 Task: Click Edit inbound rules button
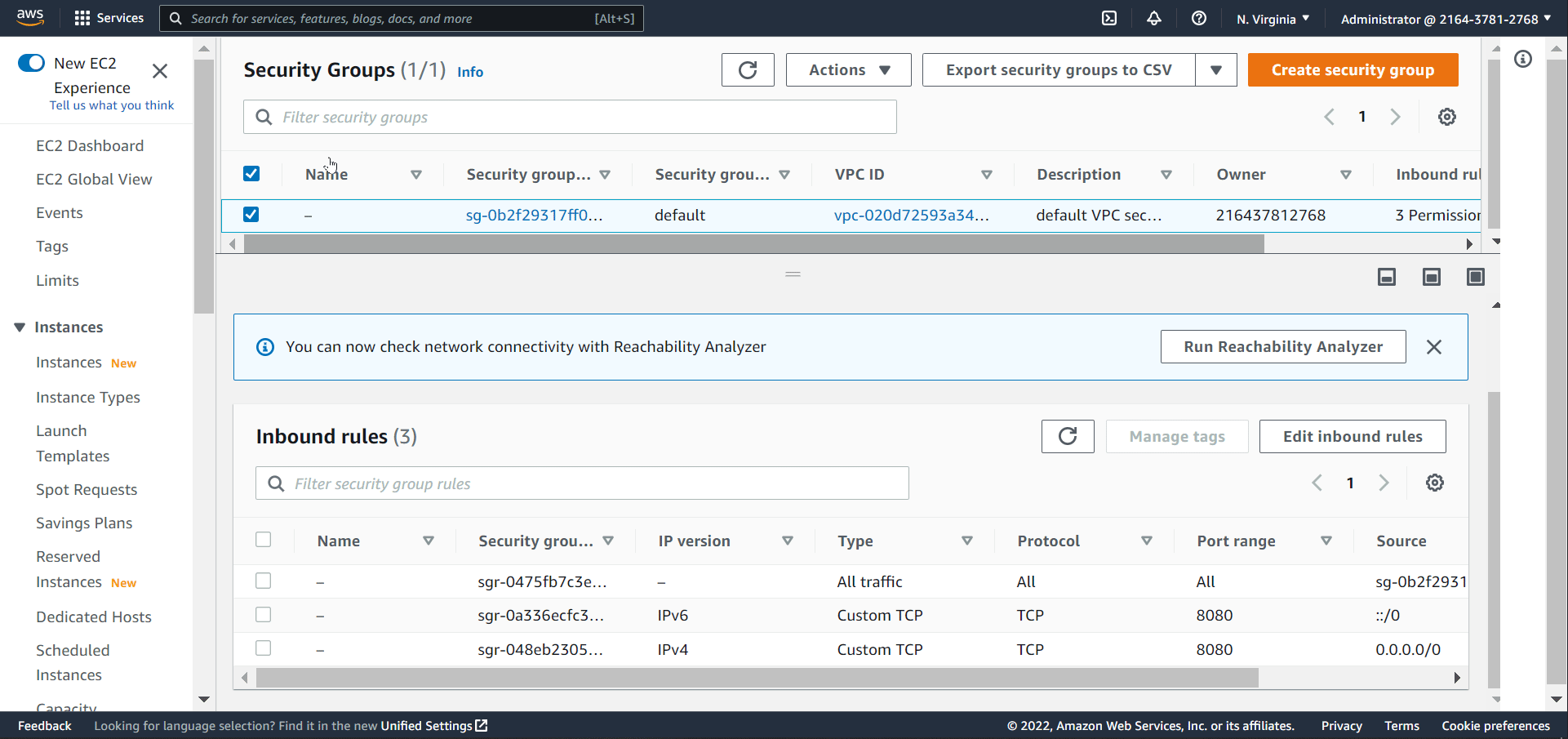click(1352, 436)
